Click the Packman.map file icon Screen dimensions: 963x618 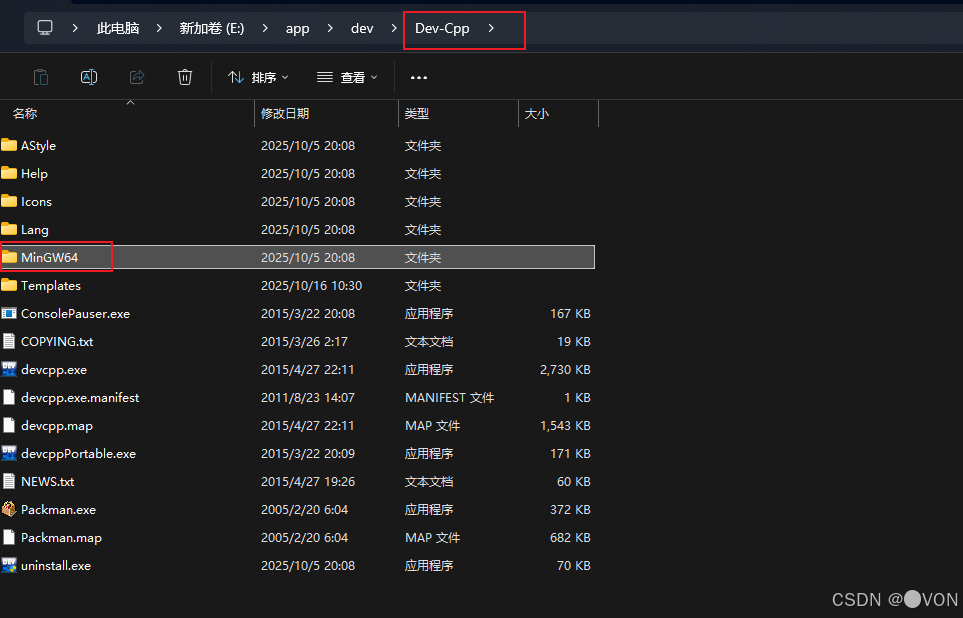click(x=9, y=537)
